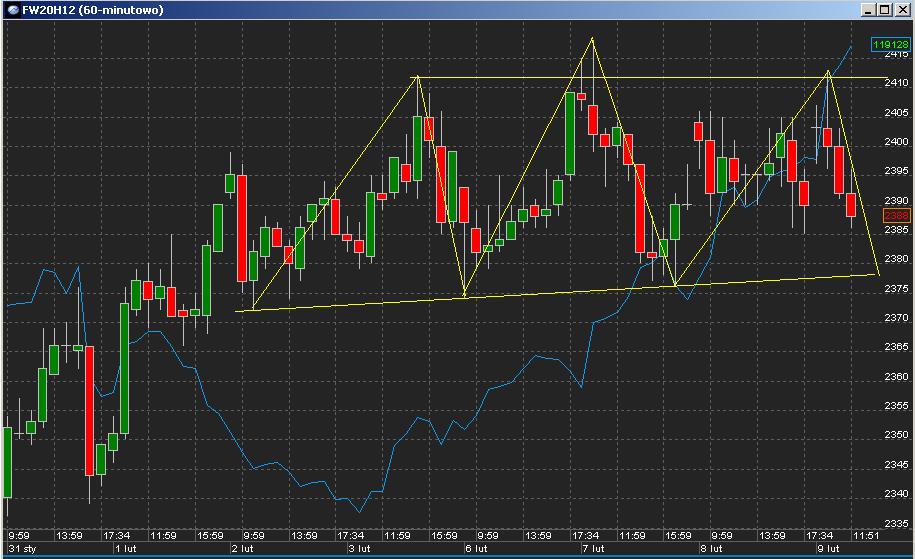The height and width of the screenshot is (559, 915).
Task: Click the 11:51 time axis label
Action: tap(865, 535)
